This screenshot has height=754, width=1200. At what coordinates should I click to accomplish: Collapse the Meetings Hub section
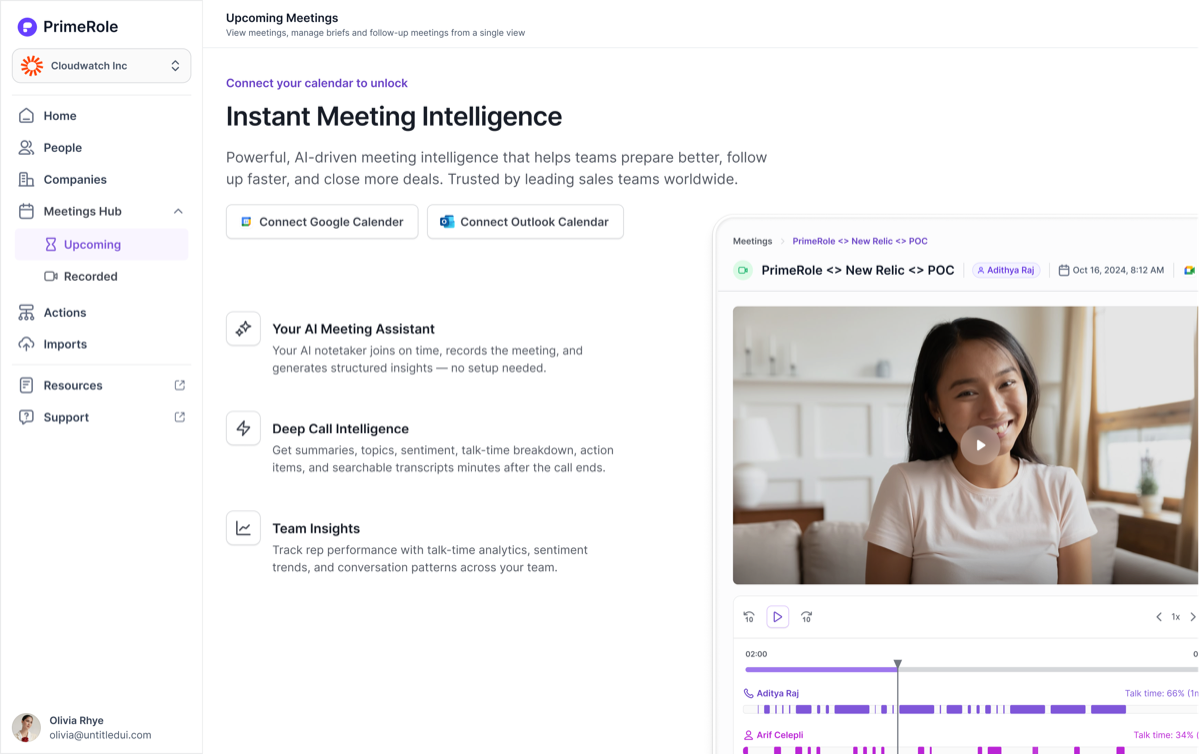(178, 212)
